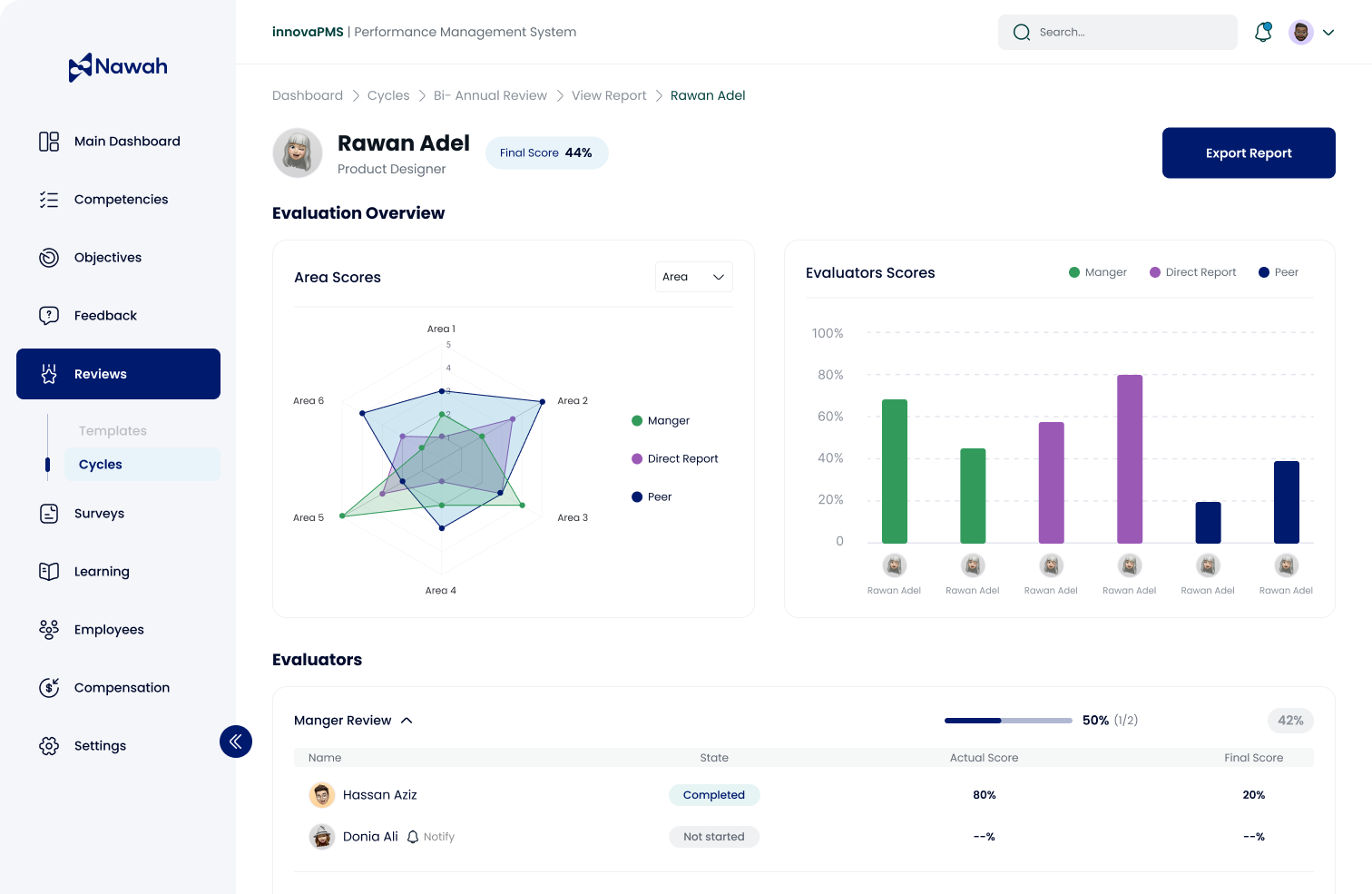Toggle Peer legend in Area Scores chart

[652, 497]
